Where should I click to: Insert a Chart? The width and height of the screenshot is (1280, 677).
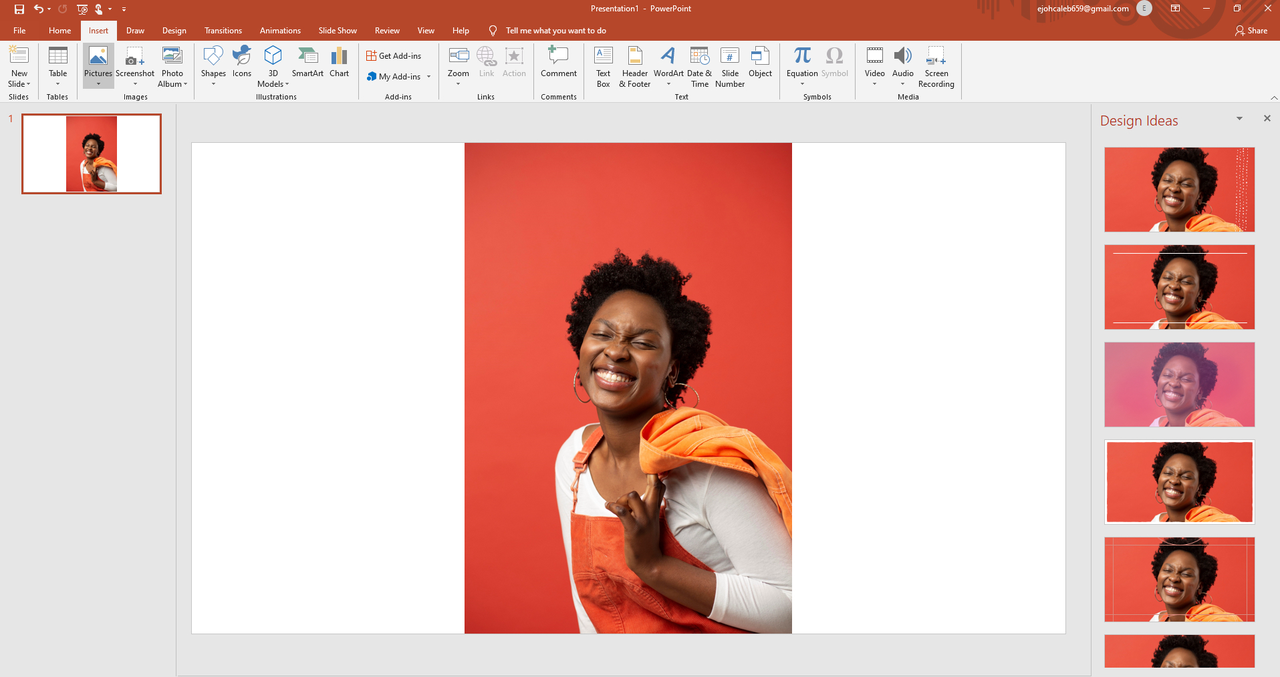click(x=339, y=62)
